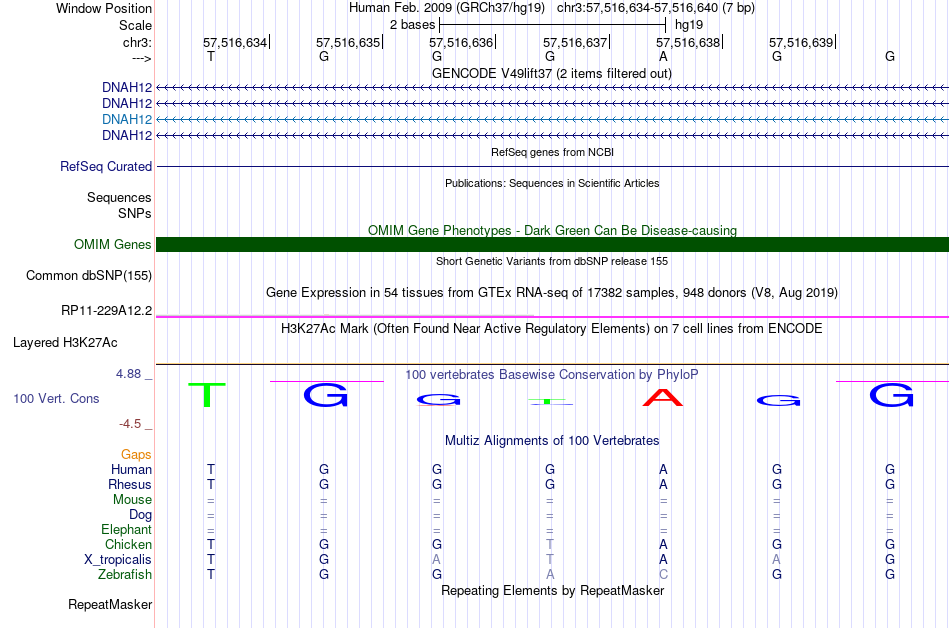The height and width of the screenshot is (628, 950).
Task: Select the X_tropicalis alignment row label
Action: [118, 560]
